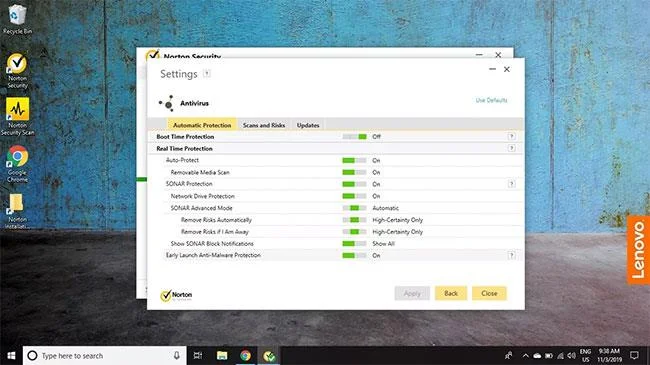Minimize the Settings dialog
This screenshot has width=650, height=365.
(x=492, y=69)
